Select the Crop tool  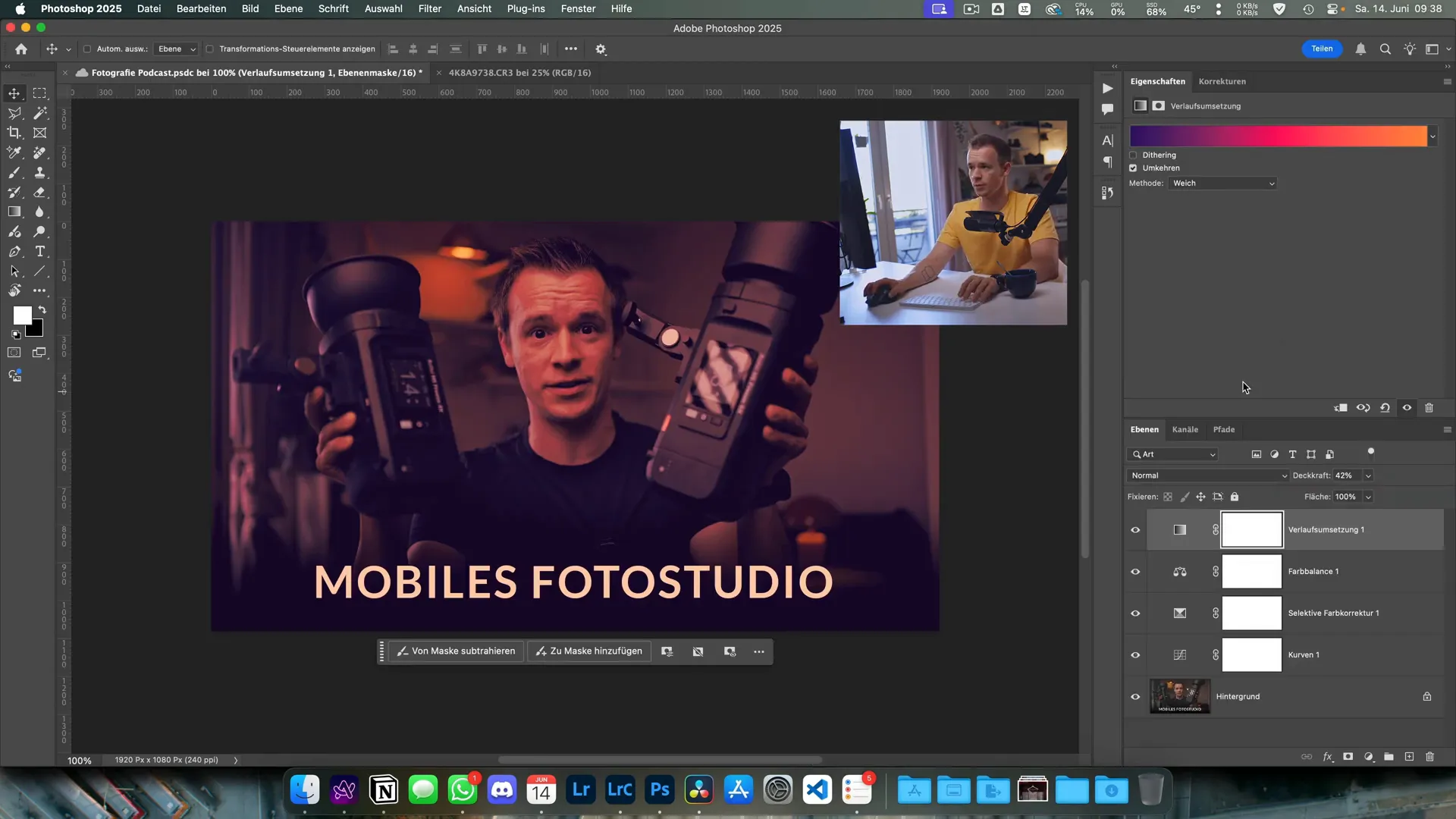pyautogui.click(x=14, y=133)
